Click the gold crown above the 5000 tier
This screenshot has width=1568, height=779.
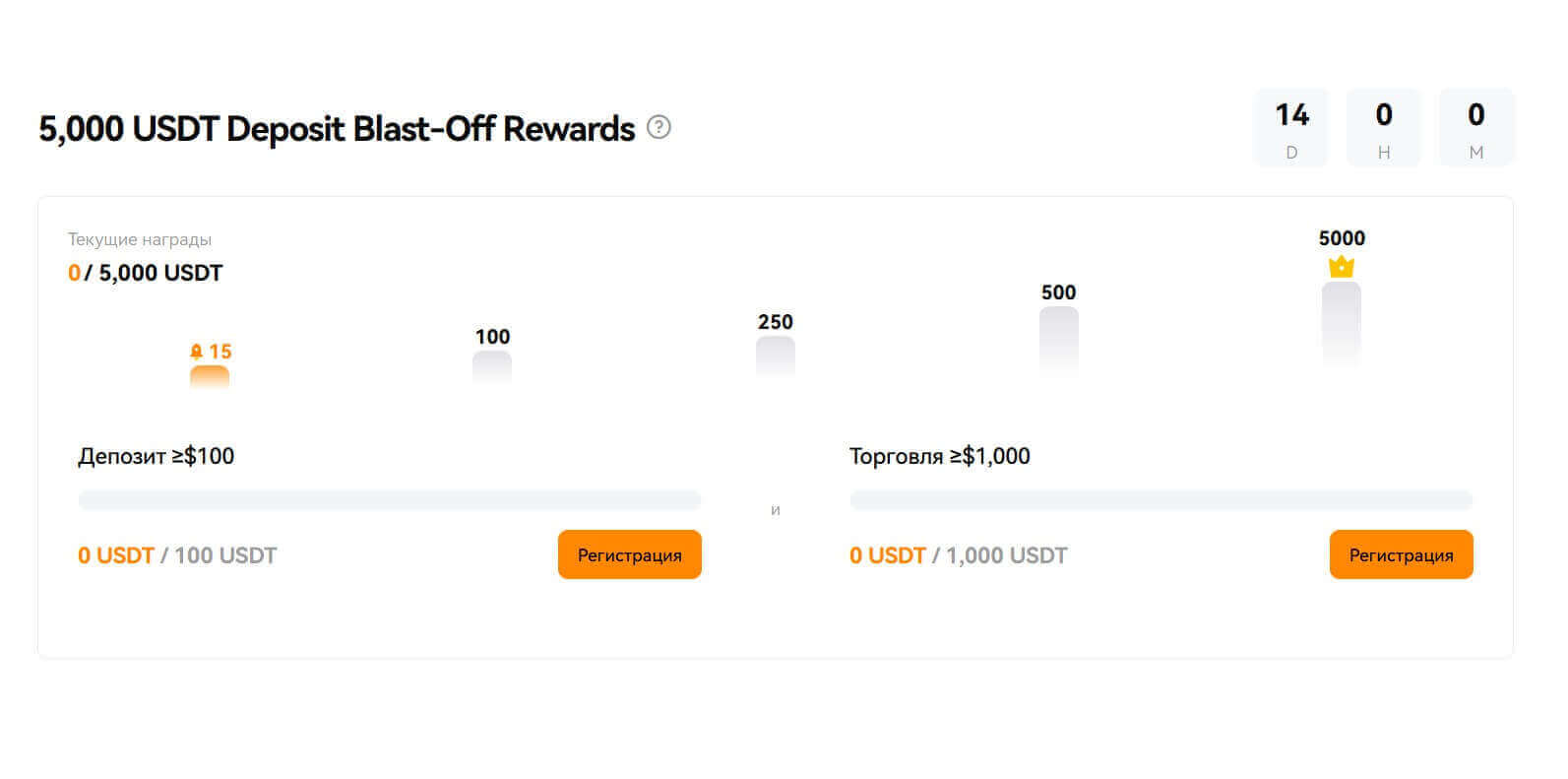click(x=1341, y=266)
